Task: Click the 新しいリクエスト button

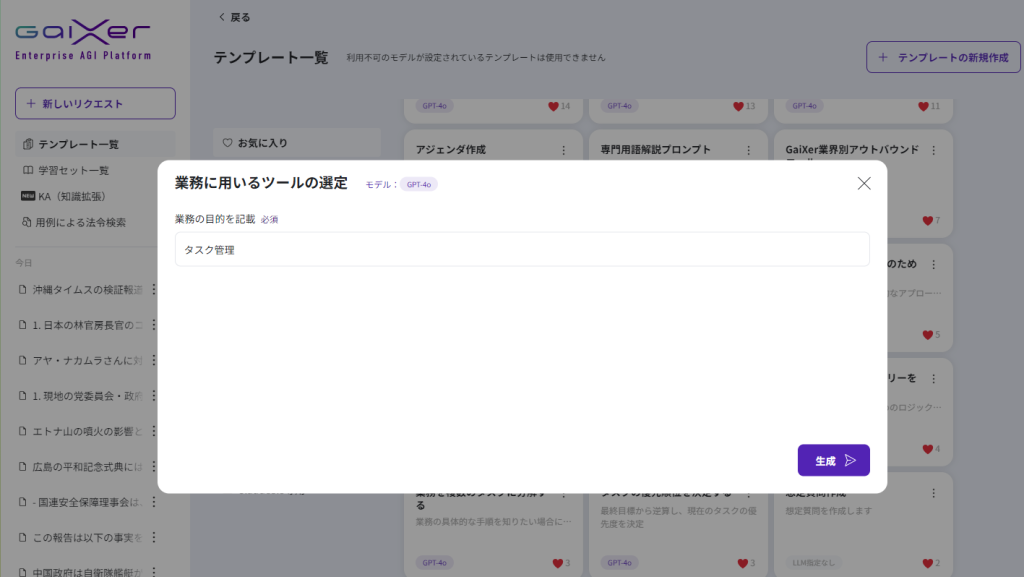Action: click(x=95, y=104)
